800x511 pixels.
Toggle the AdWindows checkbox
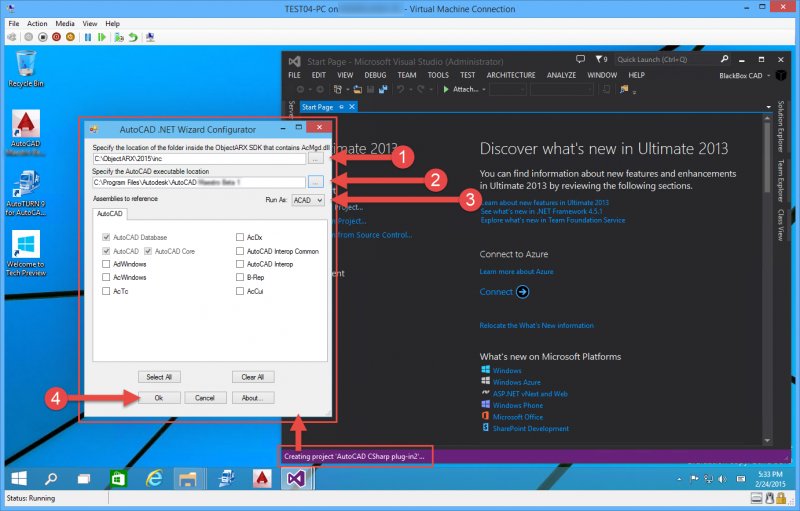tap(106, 264)
